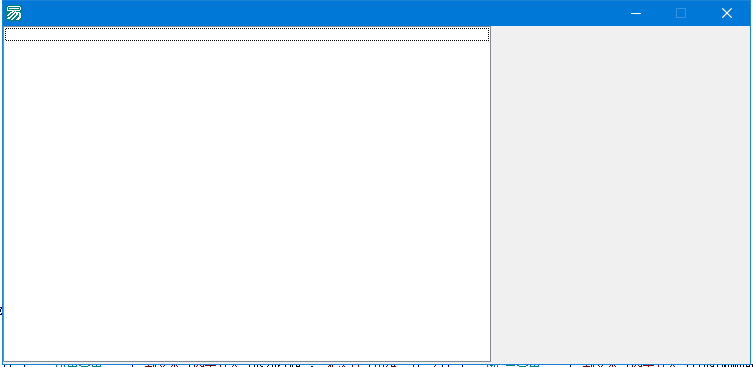Click the middle of the white list area
Viewport: 753px width, 367px height.
[247, 194]
